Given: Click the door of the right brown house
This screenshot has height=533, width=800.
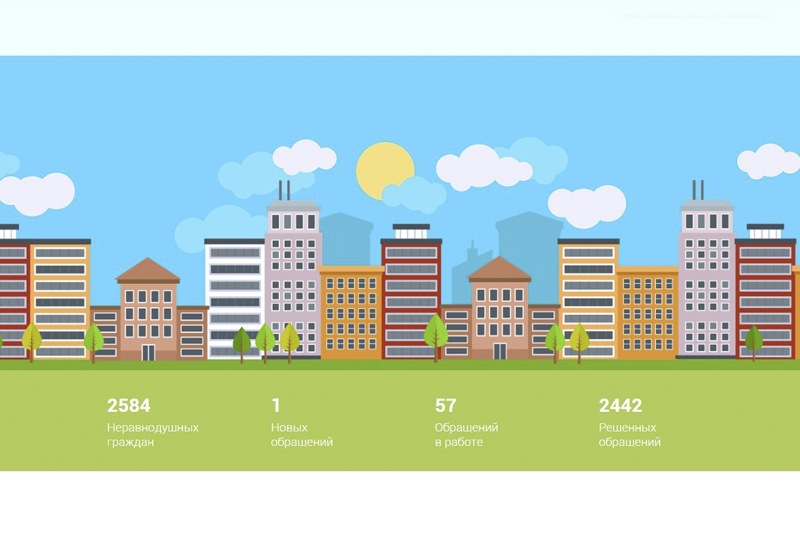Looking at the screenshot, I should coord(499,351).
